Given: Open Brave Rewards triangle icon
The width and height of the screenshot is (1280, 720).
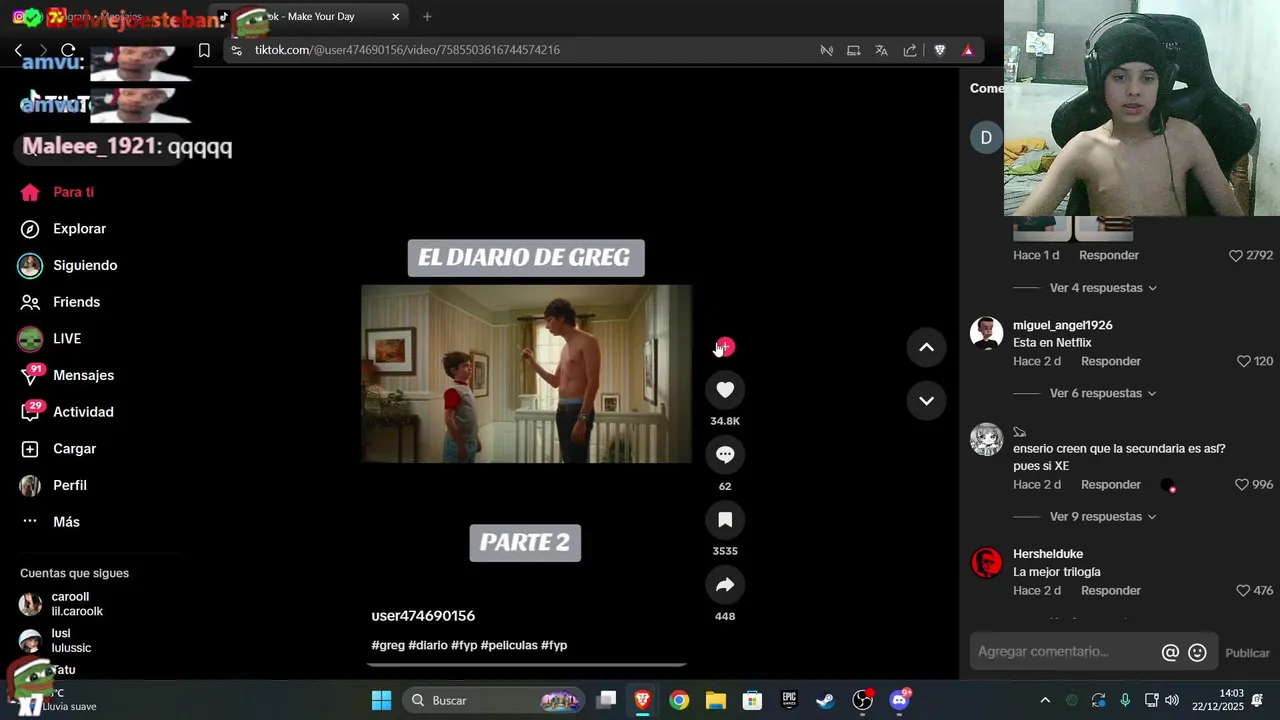Looking at the screenshot, I should [x=968, y=50].
